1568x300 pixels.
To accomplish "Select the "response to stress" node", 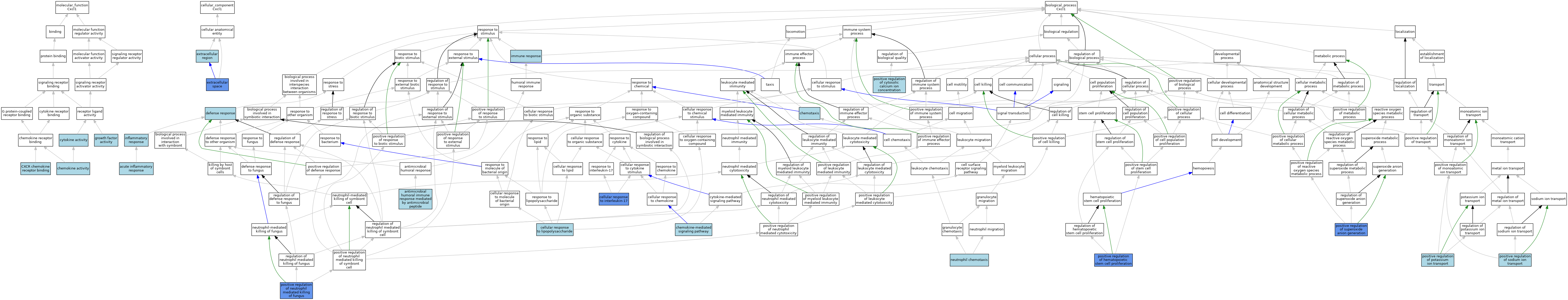I will (x=333, y=84).
